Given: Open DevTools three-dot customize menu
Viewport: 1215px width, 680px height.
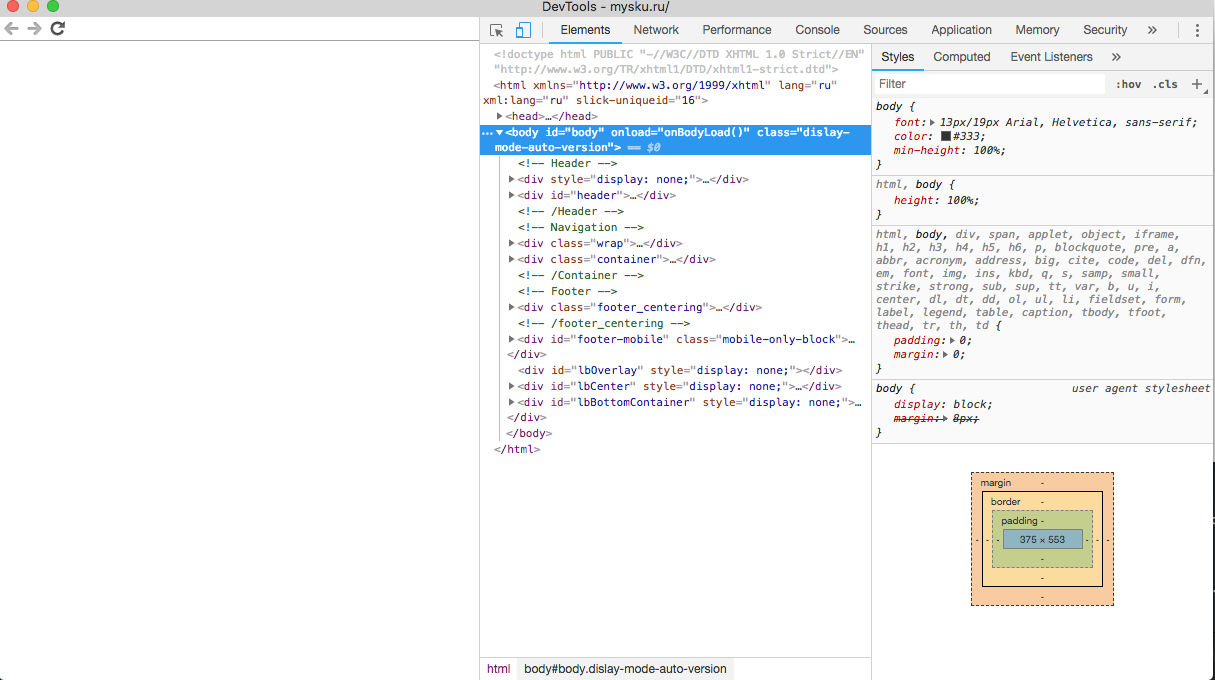Looking at the screenshot, I should (x=1197, y=30).
